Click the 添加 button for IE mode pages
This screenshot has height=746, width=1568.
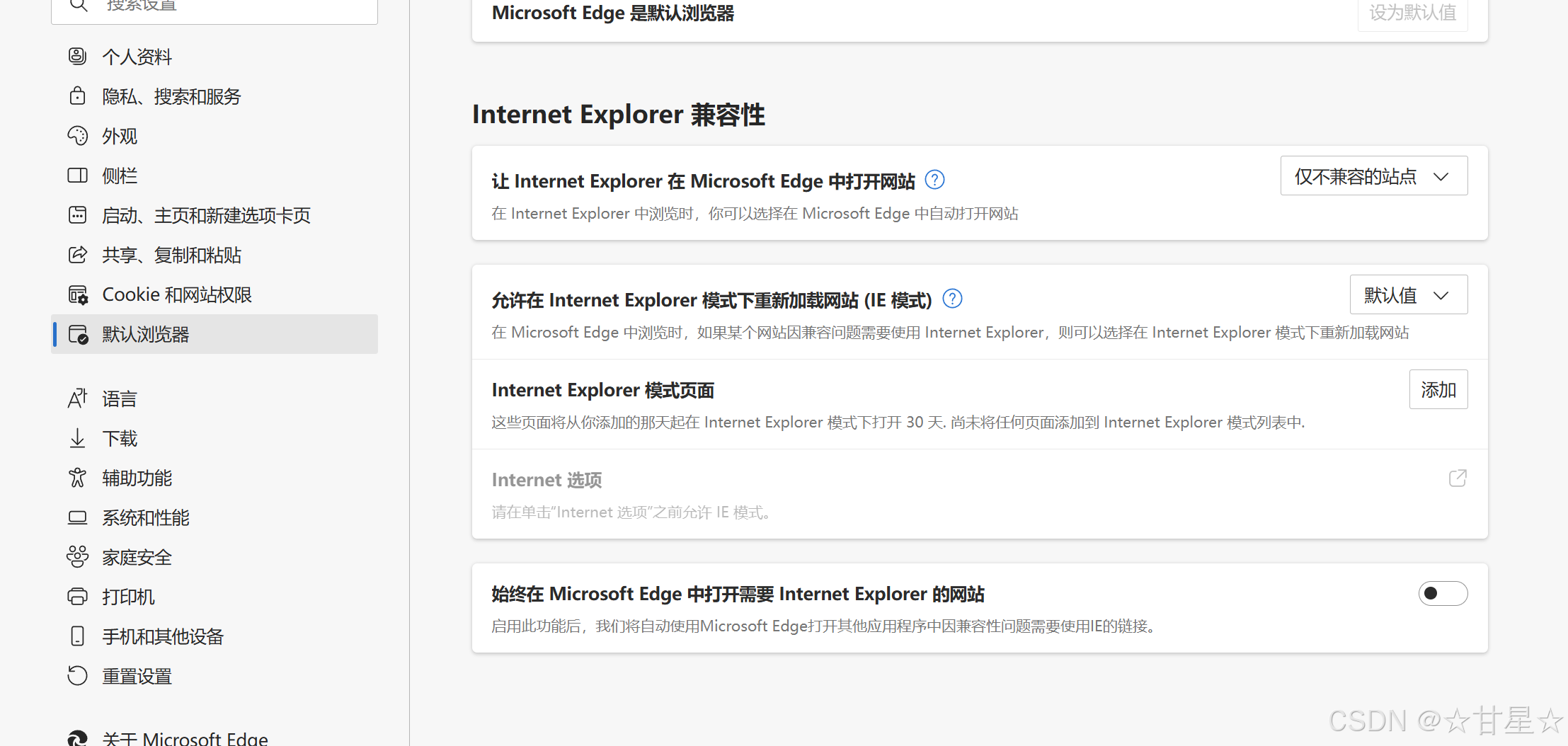click(1438, 389)
